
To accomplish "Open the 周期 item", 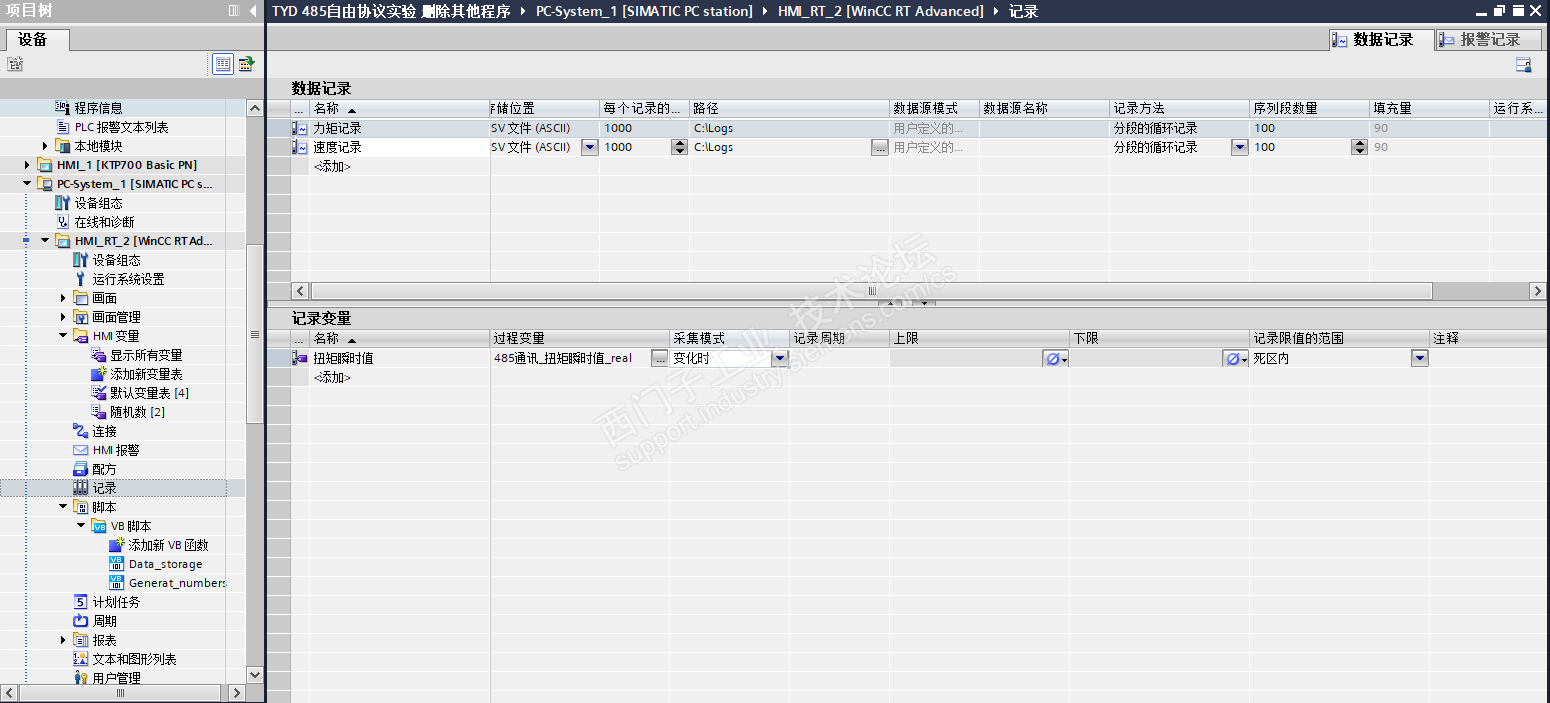I will [104, 621].
